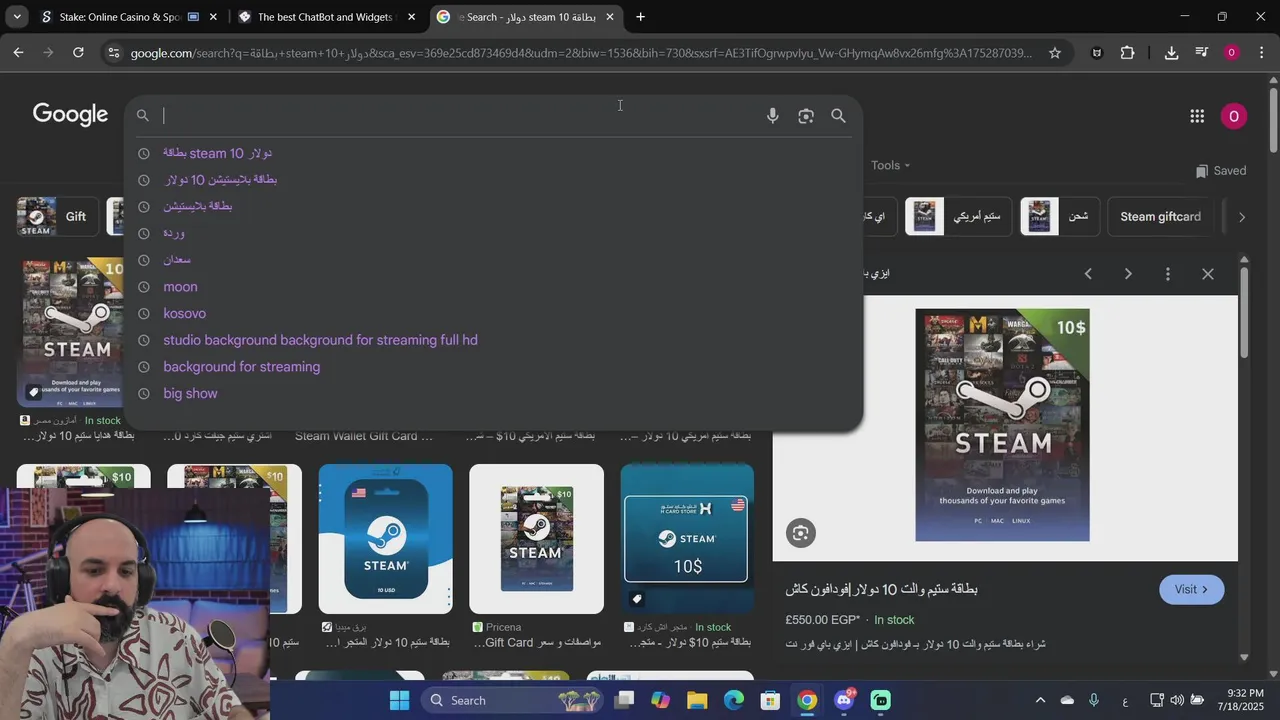Click the 'ستيم أمريكي' filter chip
Image resolution: width=1280 pixels, height=720 pixels.
coord(957,217)
